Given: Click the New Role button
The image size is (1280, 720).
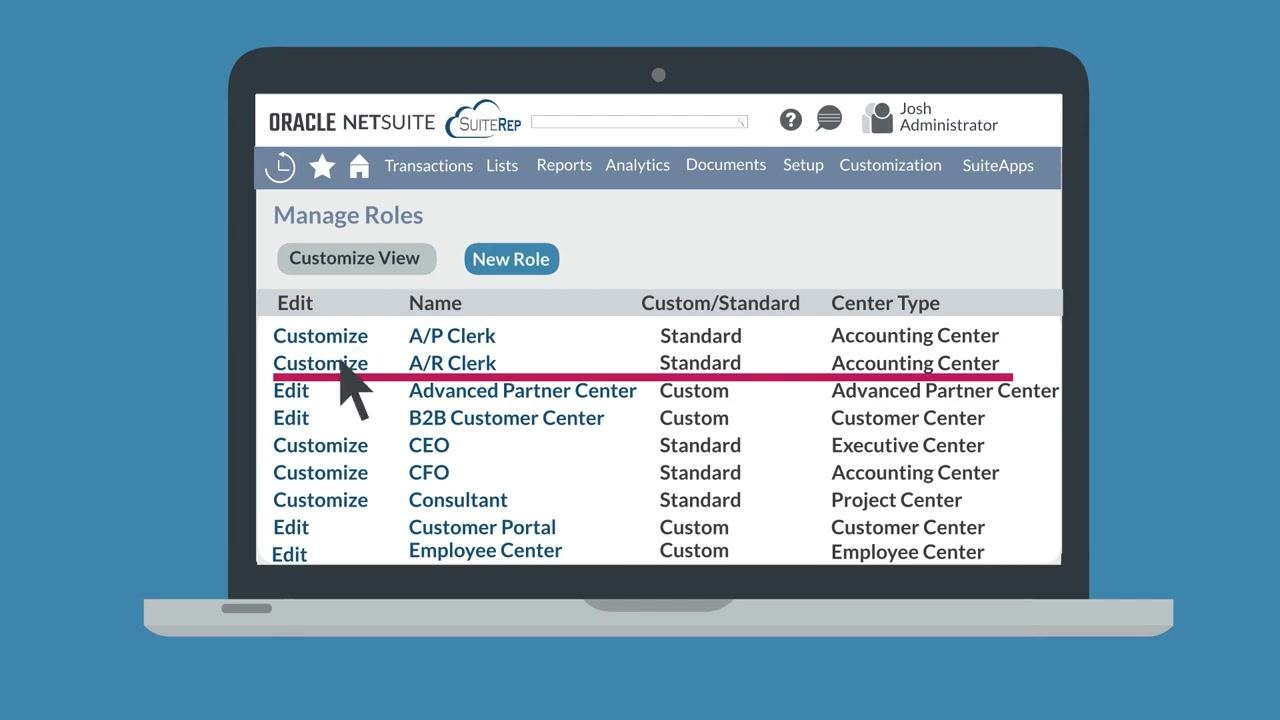Looking at the screenshot, I should pyautogui.click(x=511, y=259).
